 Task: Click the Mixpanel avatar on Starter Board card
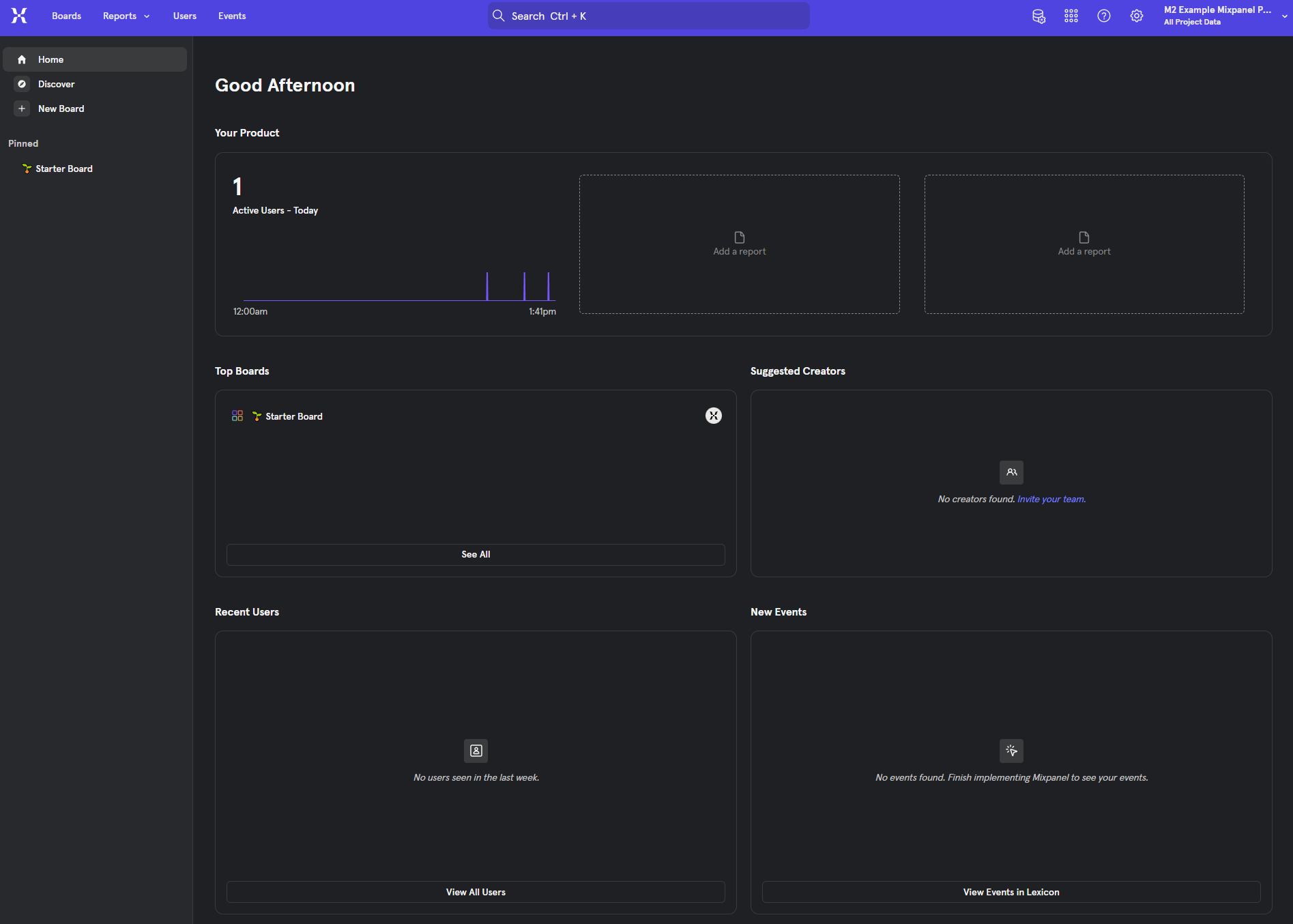pyautogui.click(x=714, y=416)
